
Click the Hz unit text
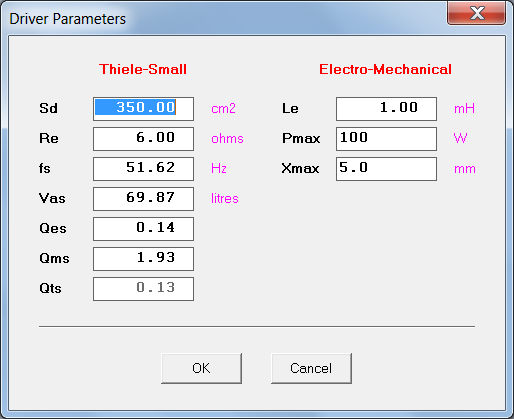pyautogui.click(x=219, y=168)
